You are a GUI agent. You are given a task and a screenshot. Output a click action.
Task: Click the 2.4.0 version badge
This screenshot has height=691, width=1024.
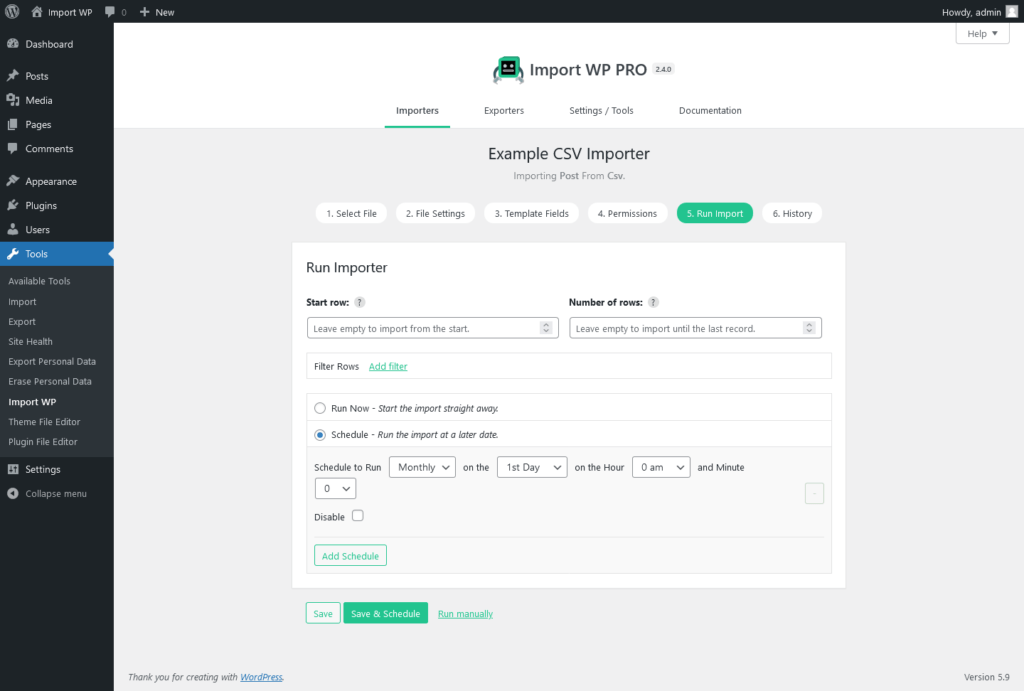[663, 69]
